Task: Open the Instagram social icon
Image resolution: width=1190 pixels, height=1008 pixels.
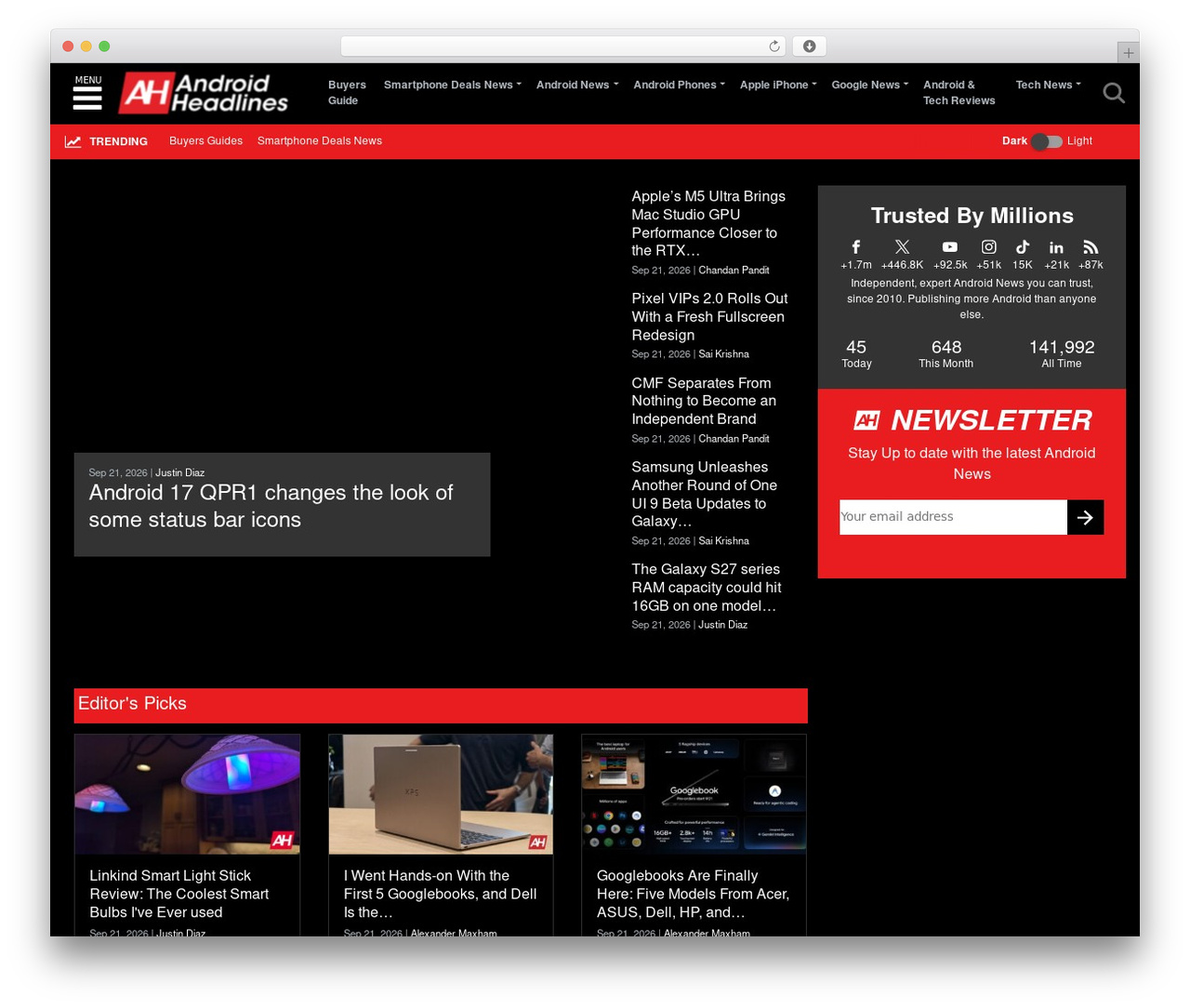Action: click(x=989, y=246)
